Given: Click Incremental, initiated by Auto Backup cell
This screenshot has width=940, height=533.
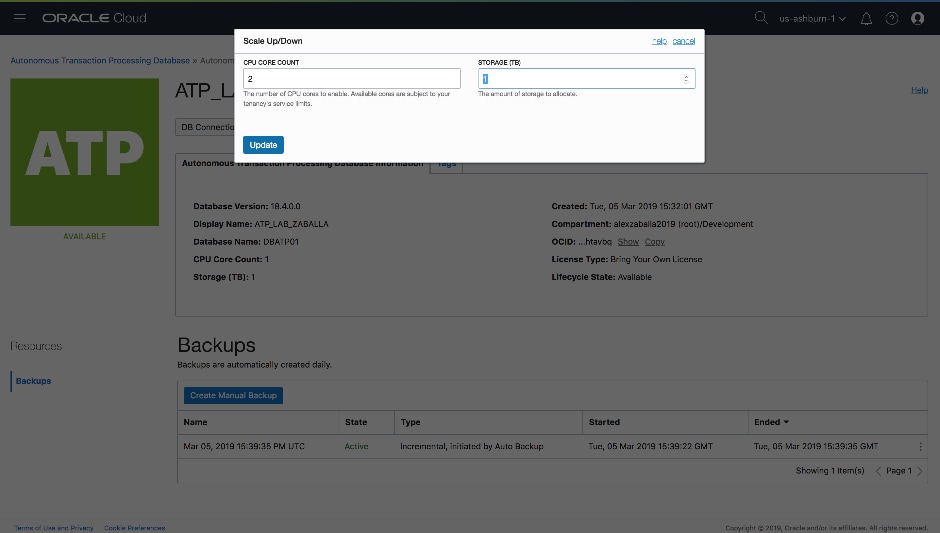Looking at the screenshot, I should point(472,447).
